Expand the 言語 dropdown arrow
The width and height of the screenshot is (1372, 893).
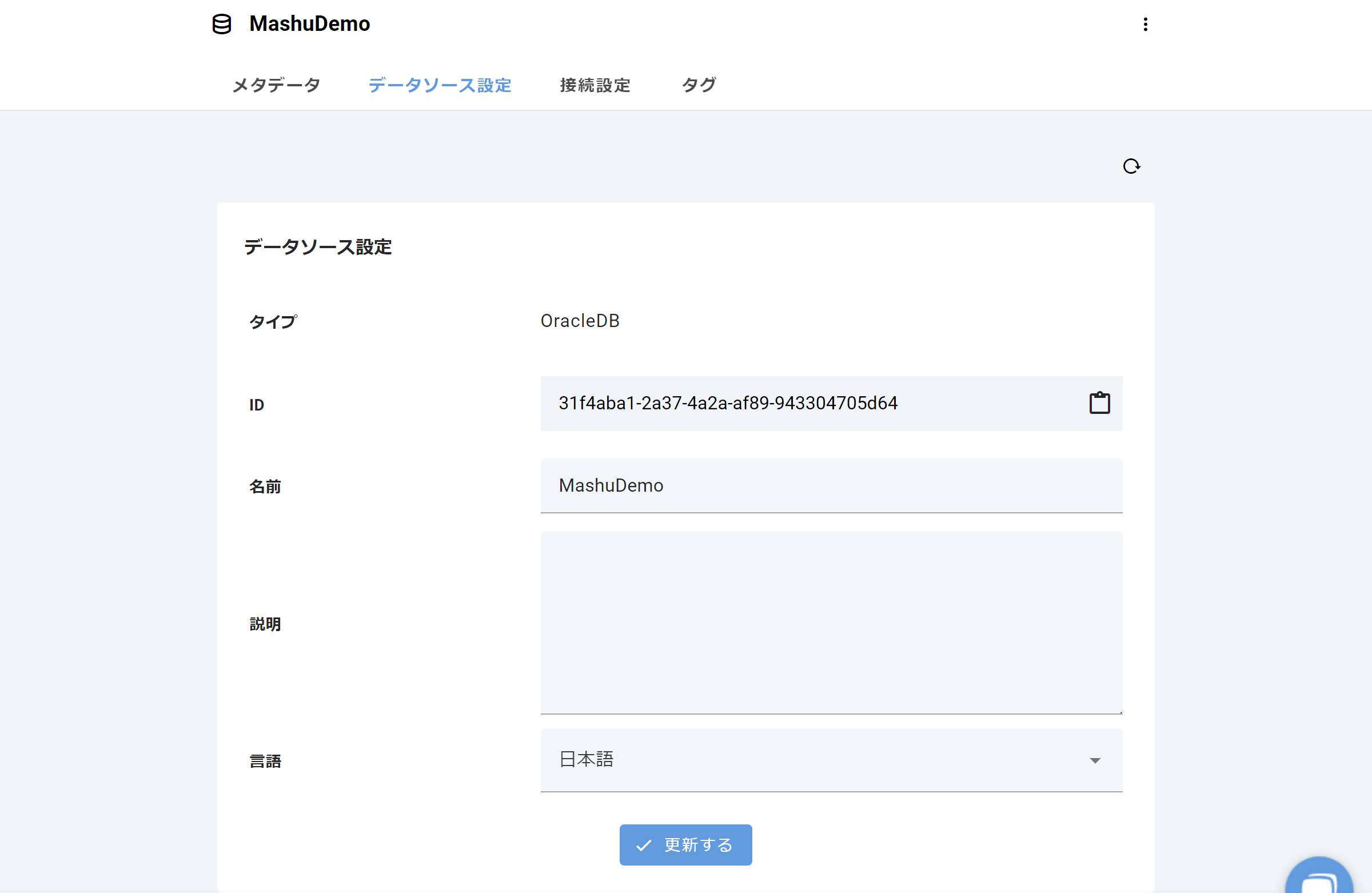[x=1095, y=760]
